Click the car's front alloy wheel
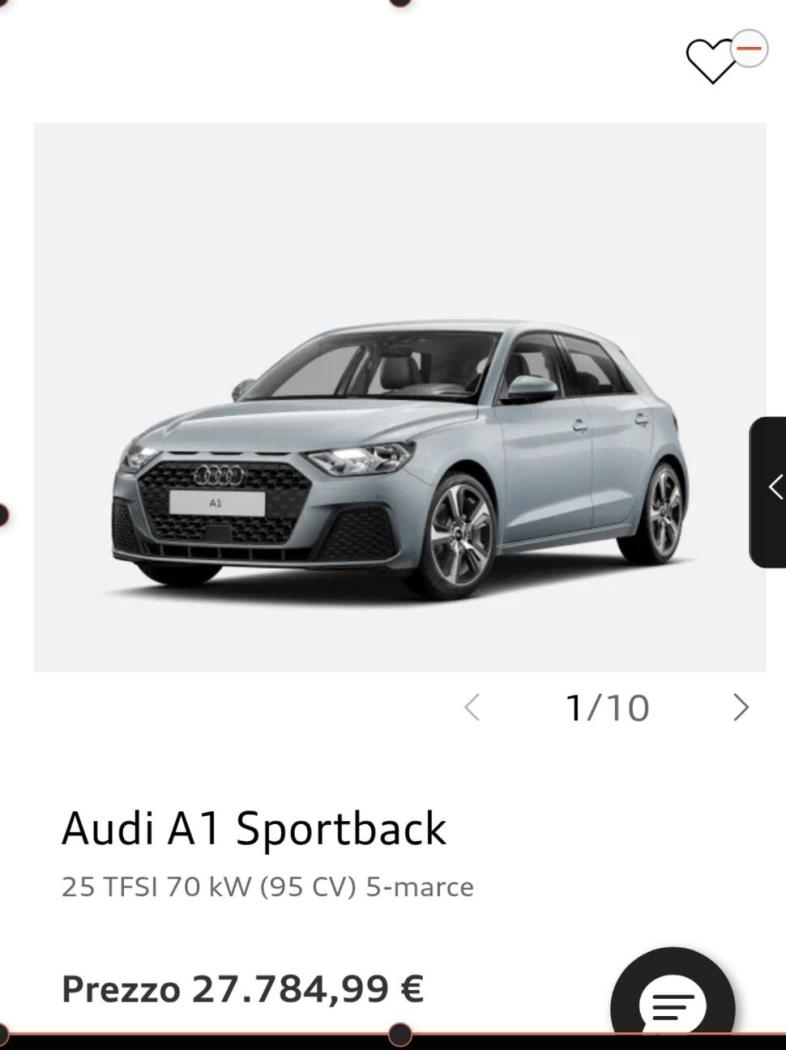Screen dimensions: 786x1050 [x=459, y=536]
